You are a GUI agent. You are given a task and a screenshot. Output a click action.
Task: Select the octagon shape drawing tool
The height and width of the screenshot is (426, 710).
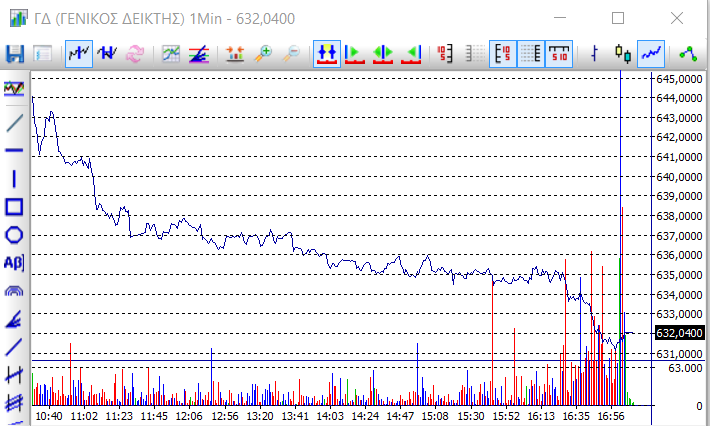click(x=14, y=235)
